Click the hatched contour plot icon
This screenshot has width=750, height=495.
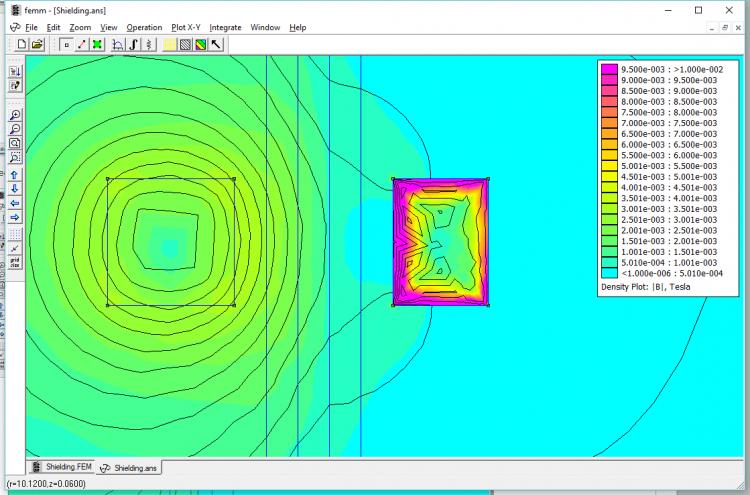click(x=185, y=44)
